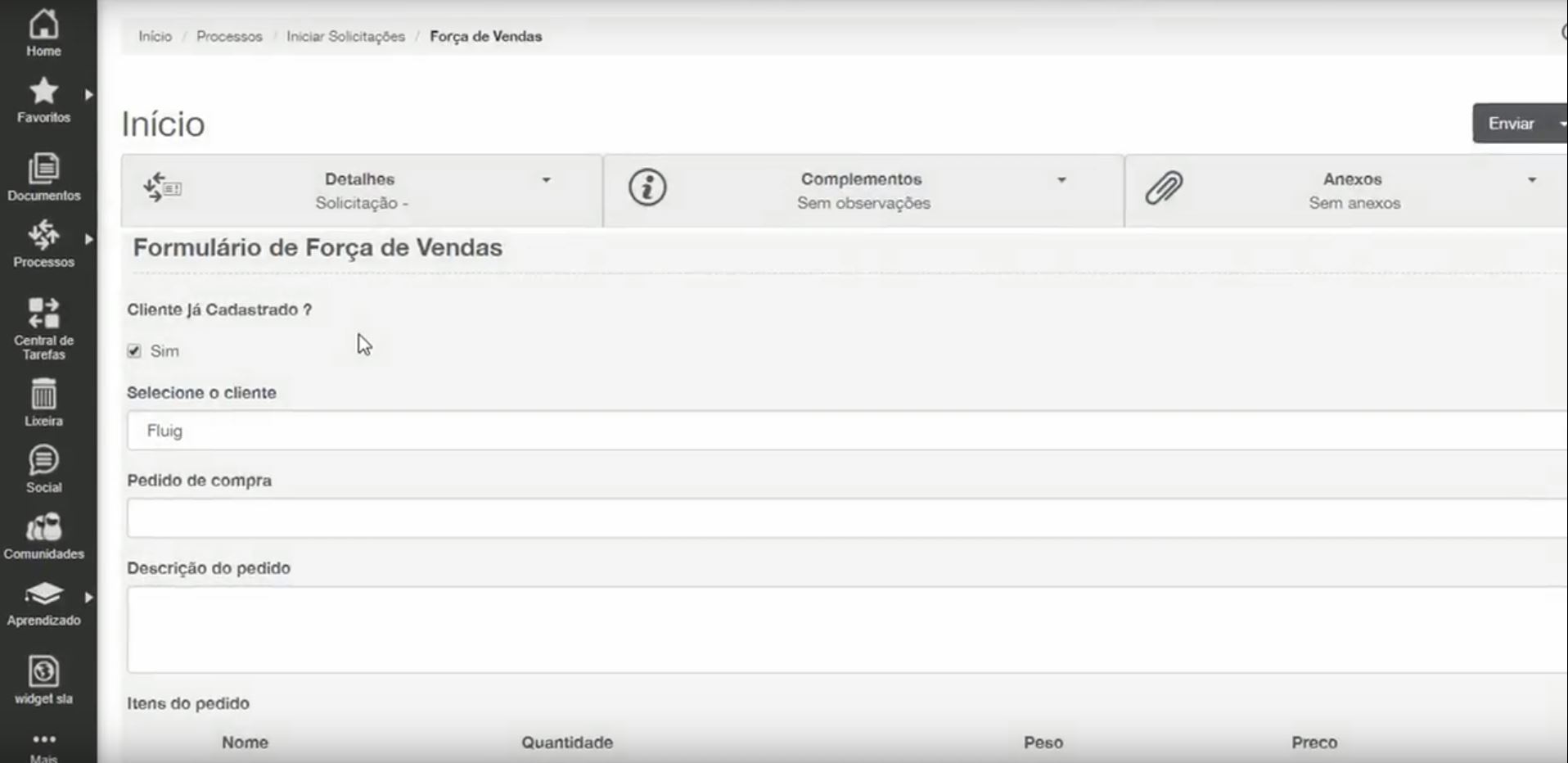Open the Anexos tab
Viewport: 1568px width, 763px height.
point(1346,191)
